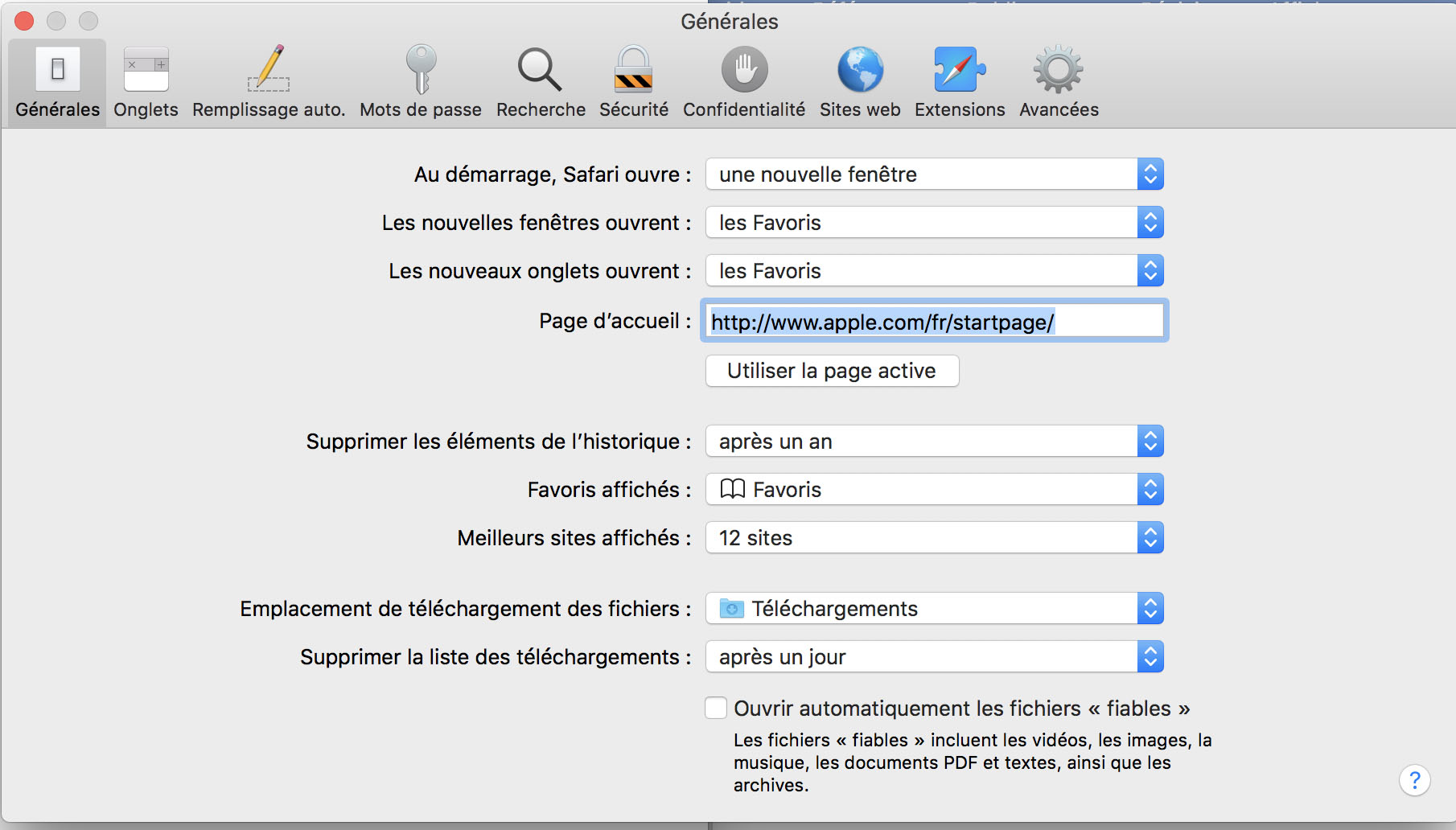Enable Ouvrir automatiquement les fichiers fiables
Screen dimensions: 1456x830
click(x=716, y=708)
